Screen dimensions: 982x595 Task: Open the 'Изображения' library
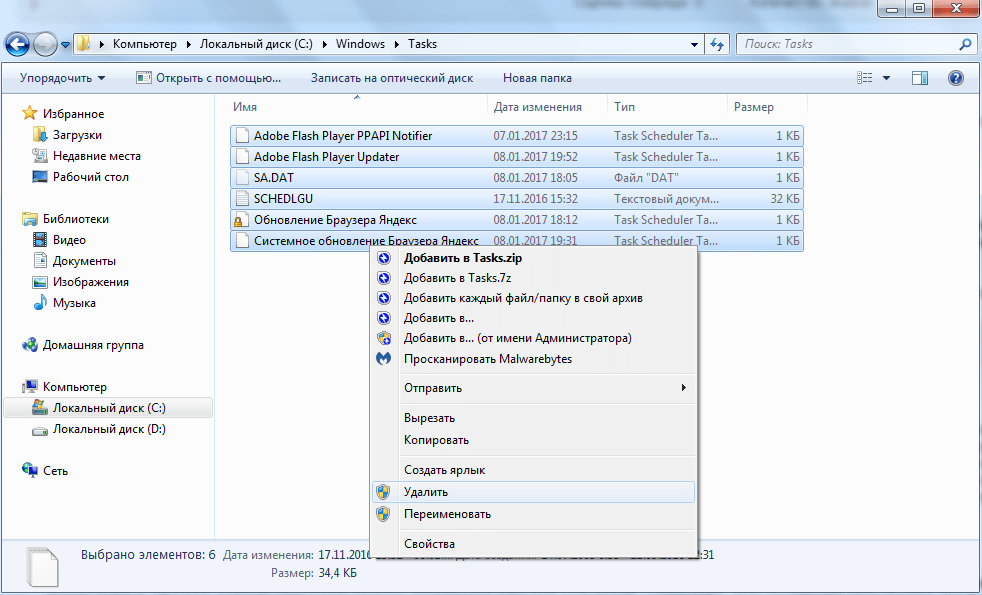click(80, 282)
